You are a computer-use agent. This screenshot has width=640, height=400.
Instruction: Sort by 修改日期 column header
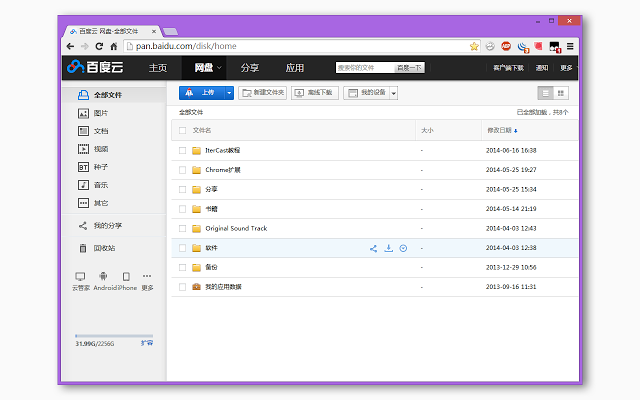point(502,131)
